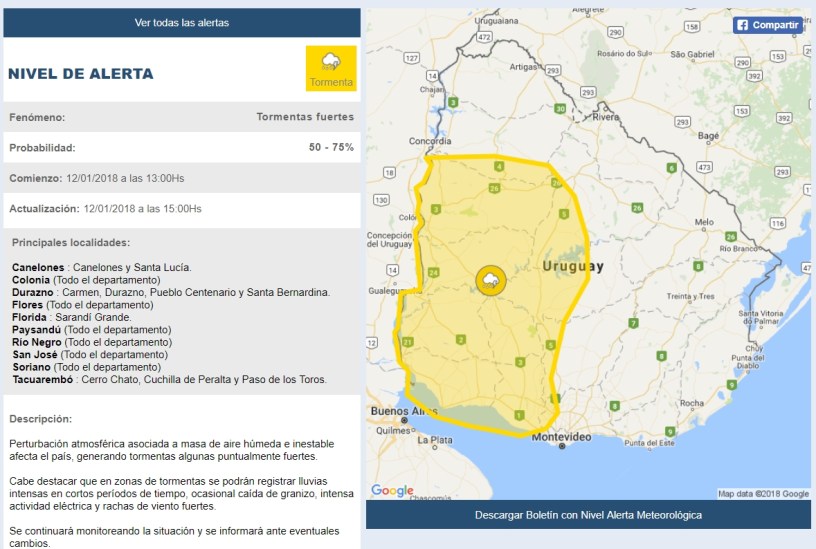Image resolution: width=816 pixels, height=549 pixels.
Task: Click the Punta del Este map label
Action: point(647,442)
